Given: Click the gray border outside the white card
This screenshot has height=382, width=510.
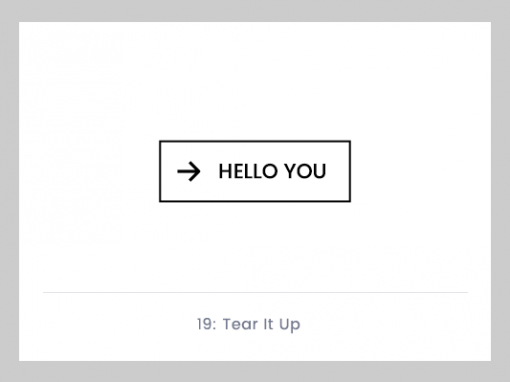Looking at the screenshot, I should click(x=255, y=11).
